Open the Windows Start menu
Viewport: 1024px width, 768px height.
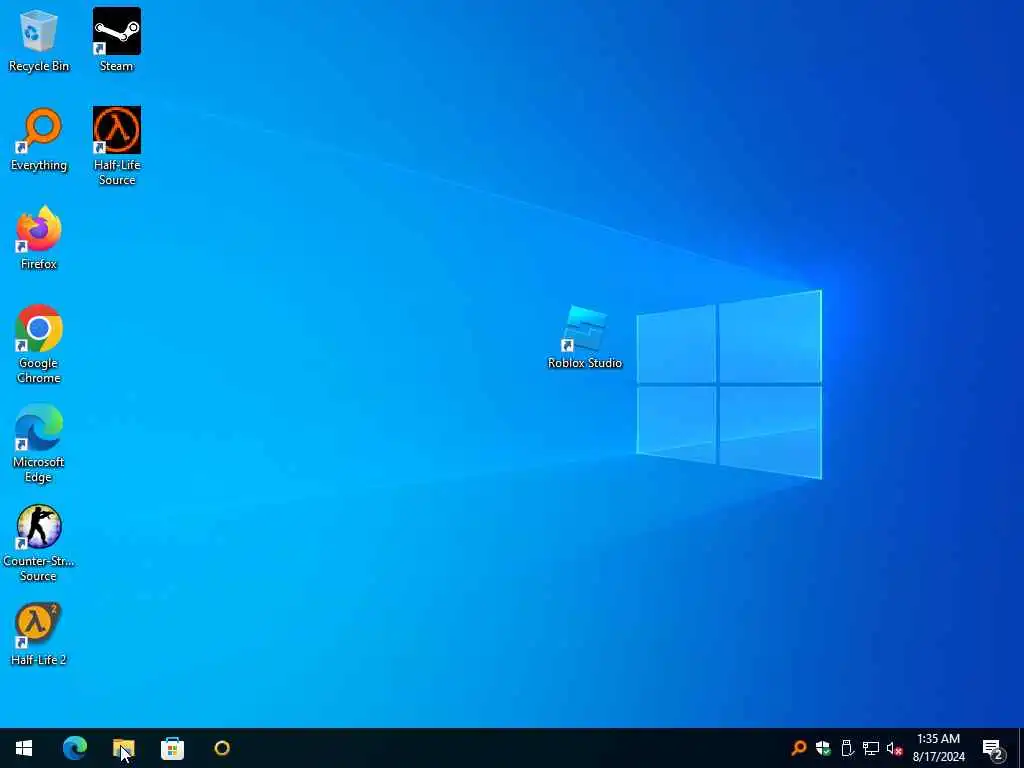(24, 748)
